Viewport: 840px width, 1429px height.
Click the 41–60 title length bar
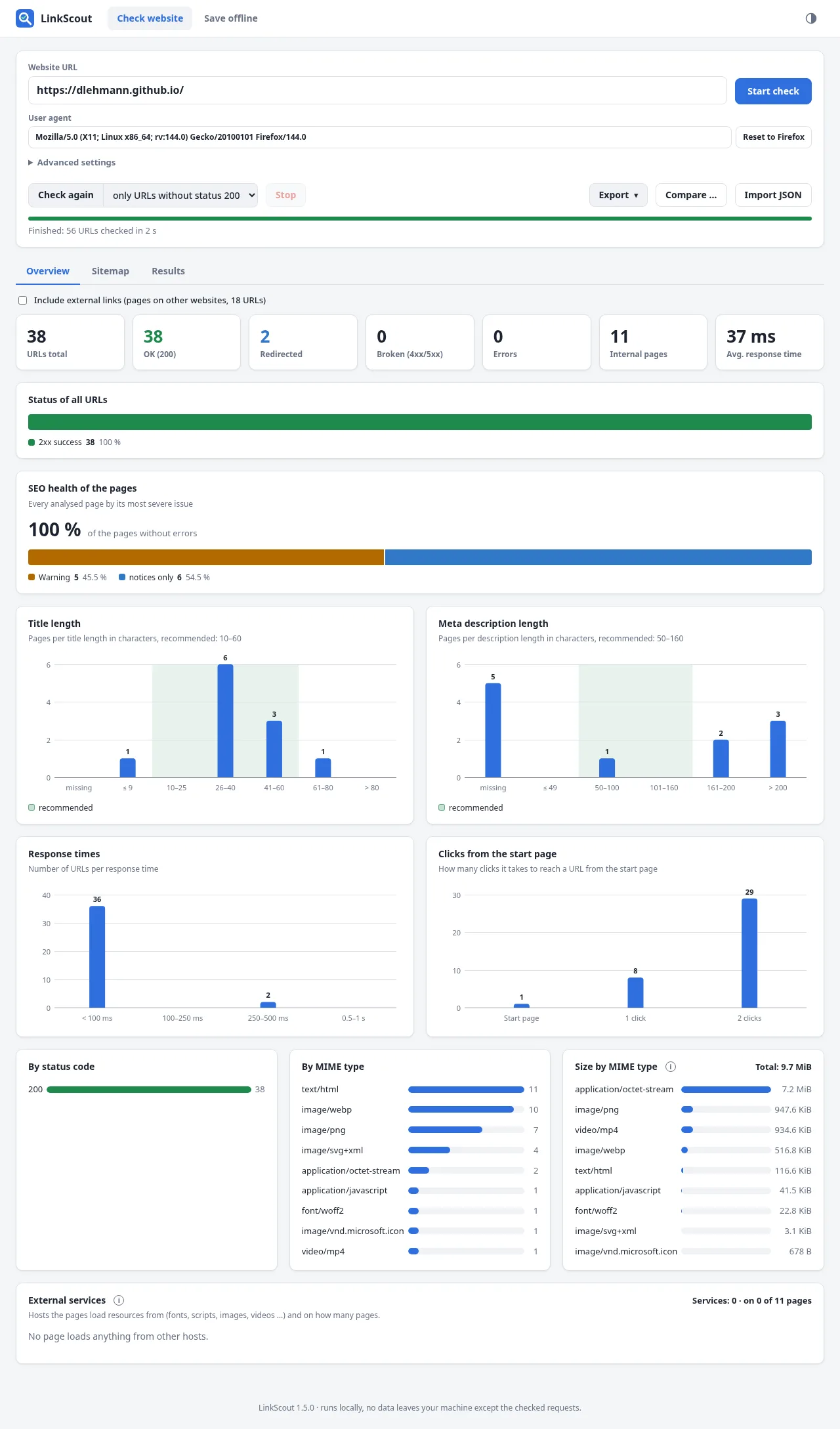pos(274,749)
